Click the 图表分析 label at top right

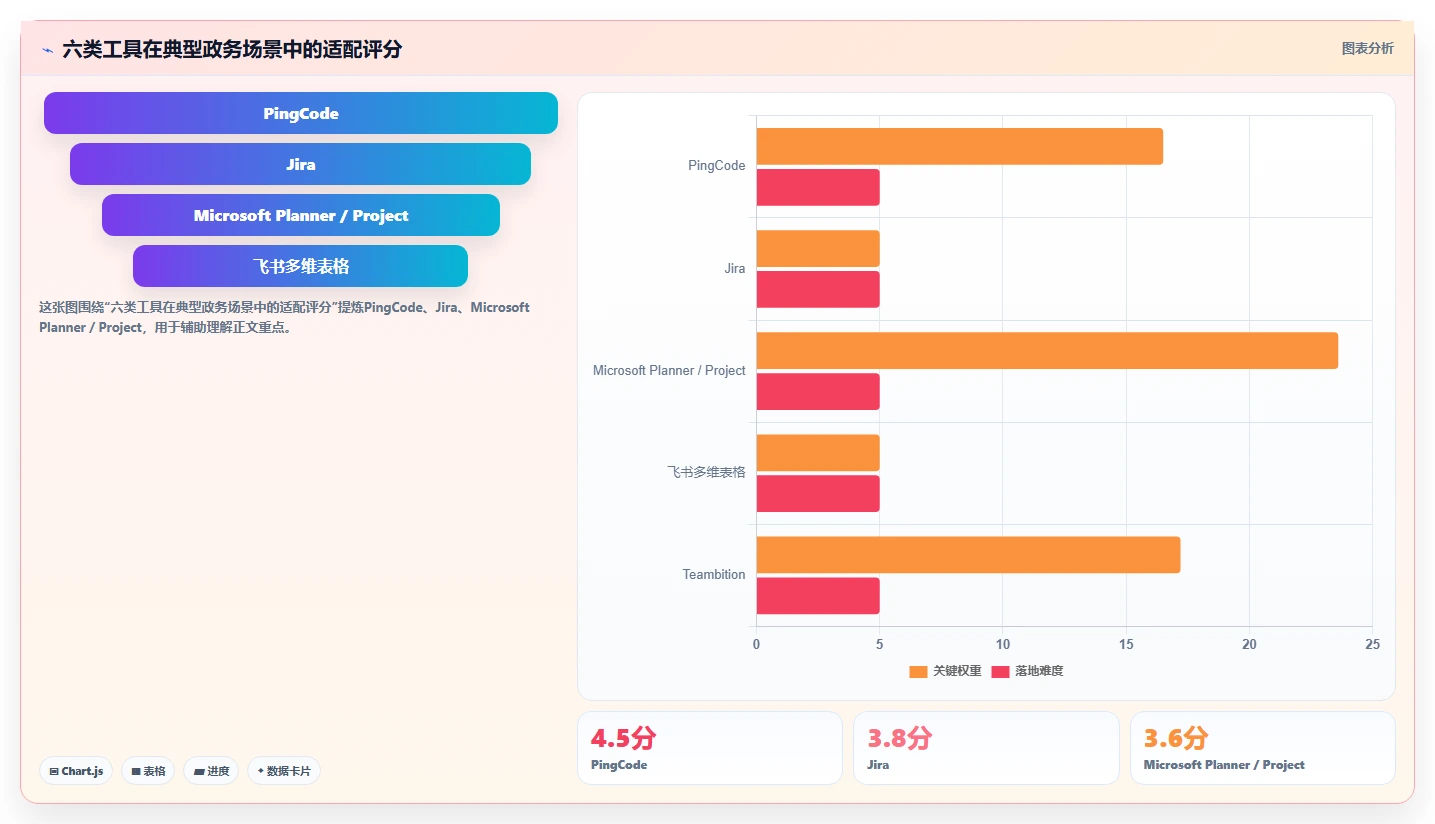click(1367, 48)
